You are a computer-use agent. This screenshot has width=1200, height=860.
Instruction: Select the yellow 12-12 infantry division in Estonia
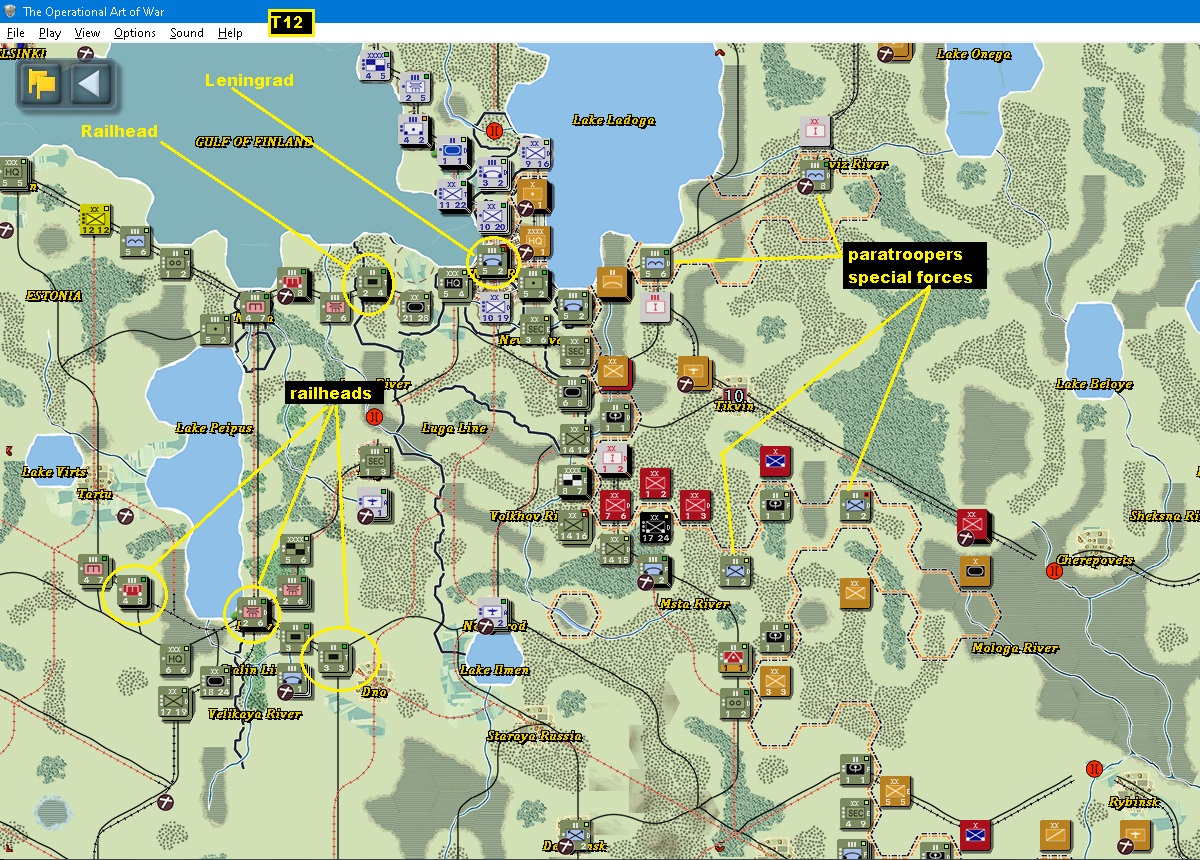tap(97, 221)
